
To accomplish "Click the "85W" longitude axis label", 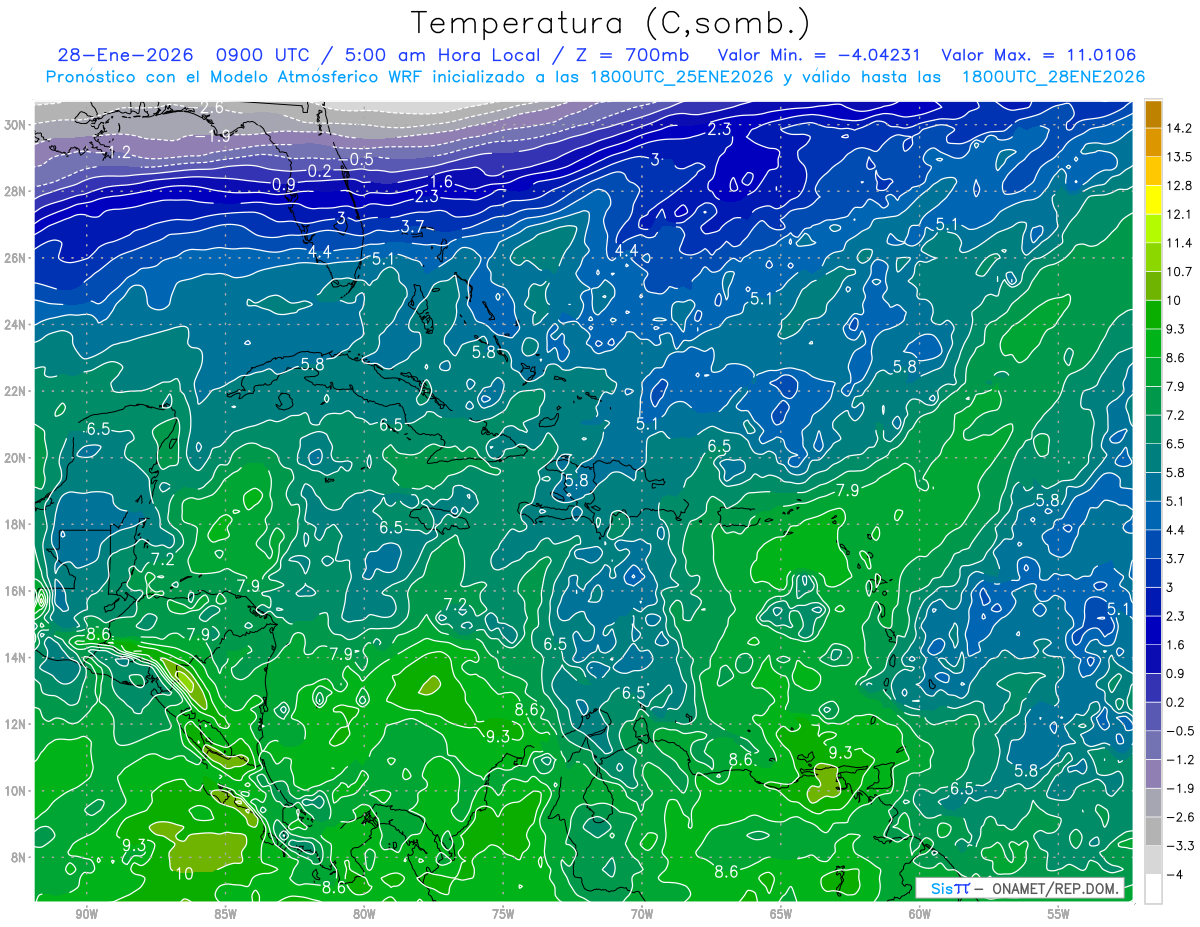I will [225, 914].
